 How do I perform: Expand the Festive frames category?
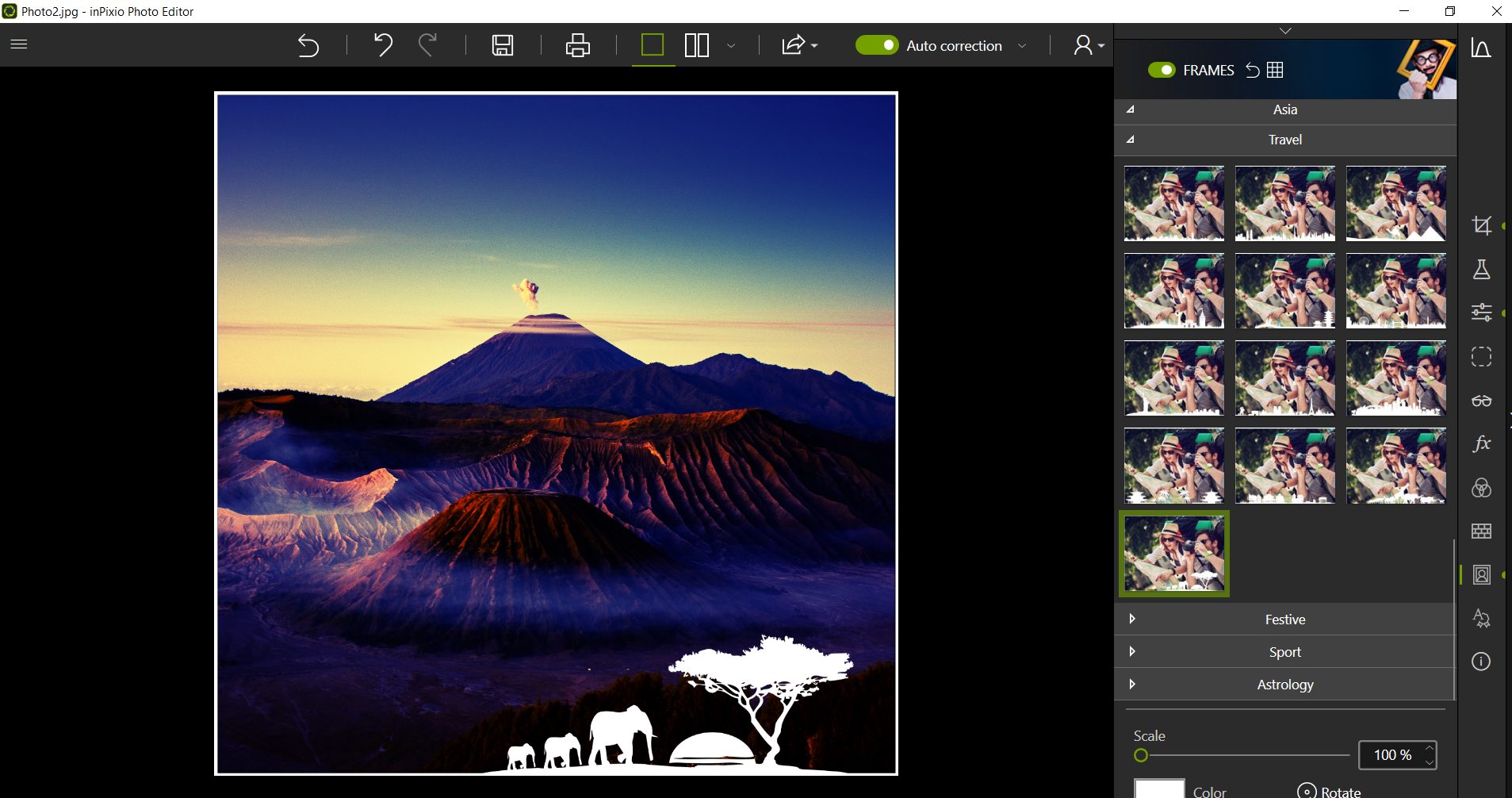(x=1284, y=620)
